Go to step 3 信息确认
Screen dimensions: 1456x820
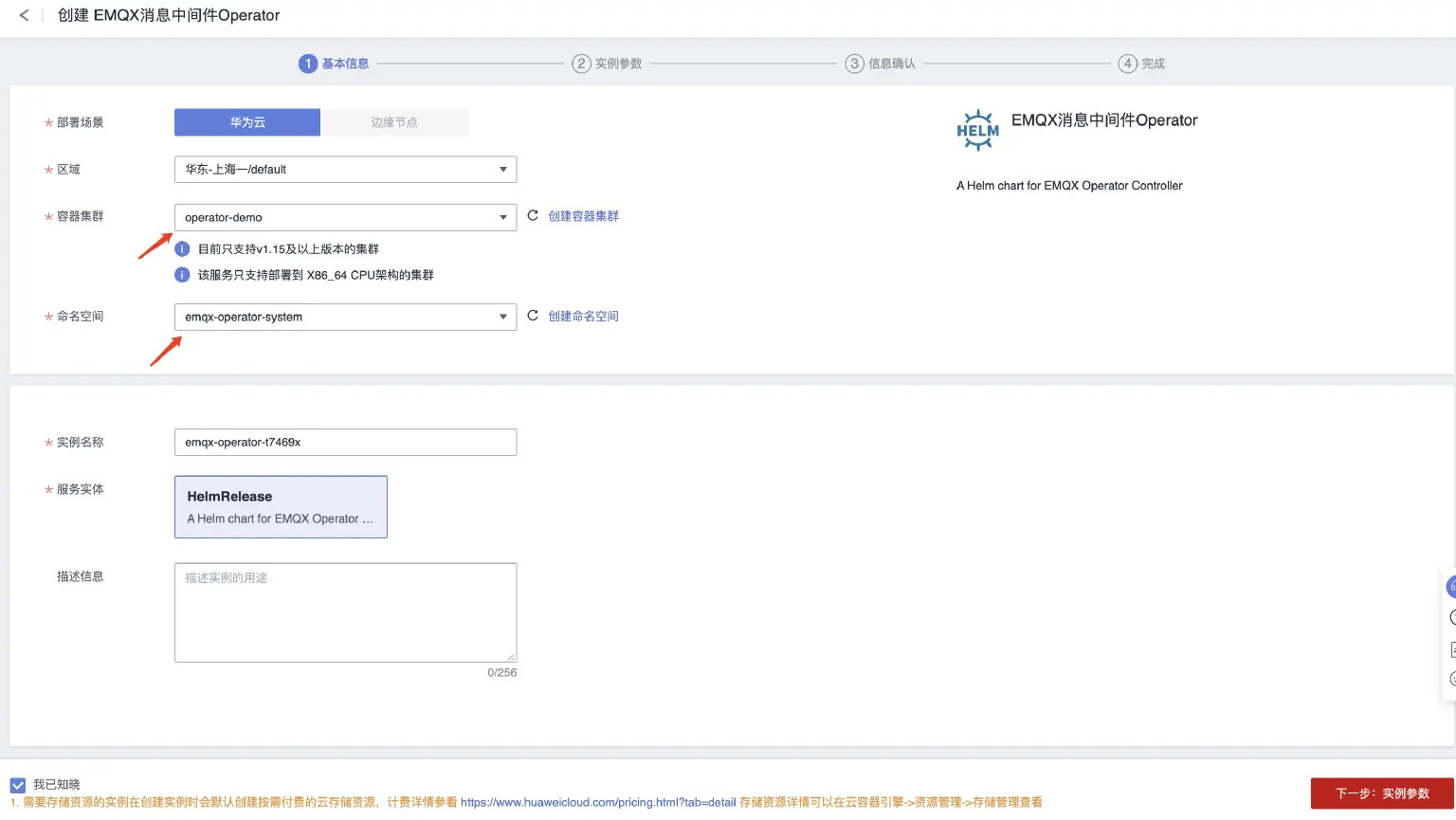[x=881, y=64]
